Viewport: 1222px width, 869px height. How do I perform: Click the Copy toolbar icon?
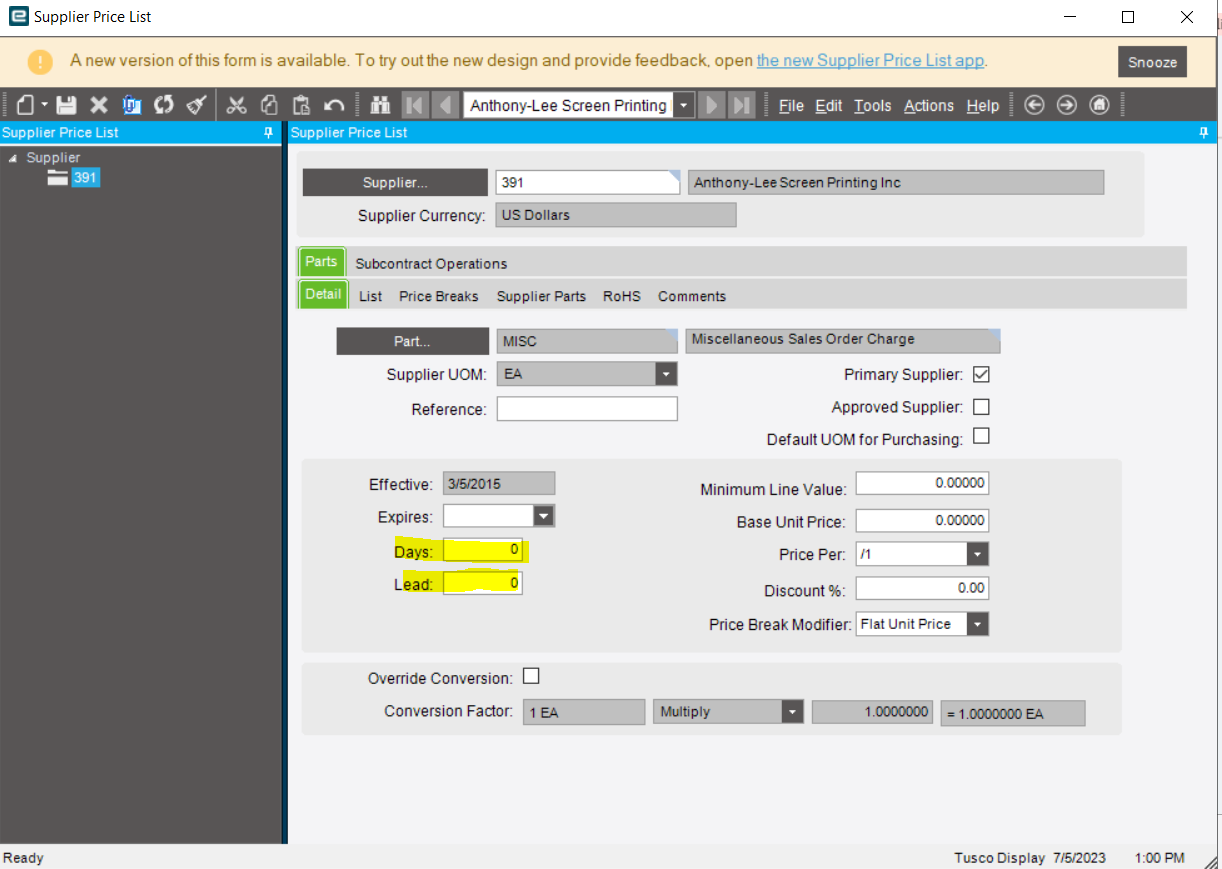(269, 105)
